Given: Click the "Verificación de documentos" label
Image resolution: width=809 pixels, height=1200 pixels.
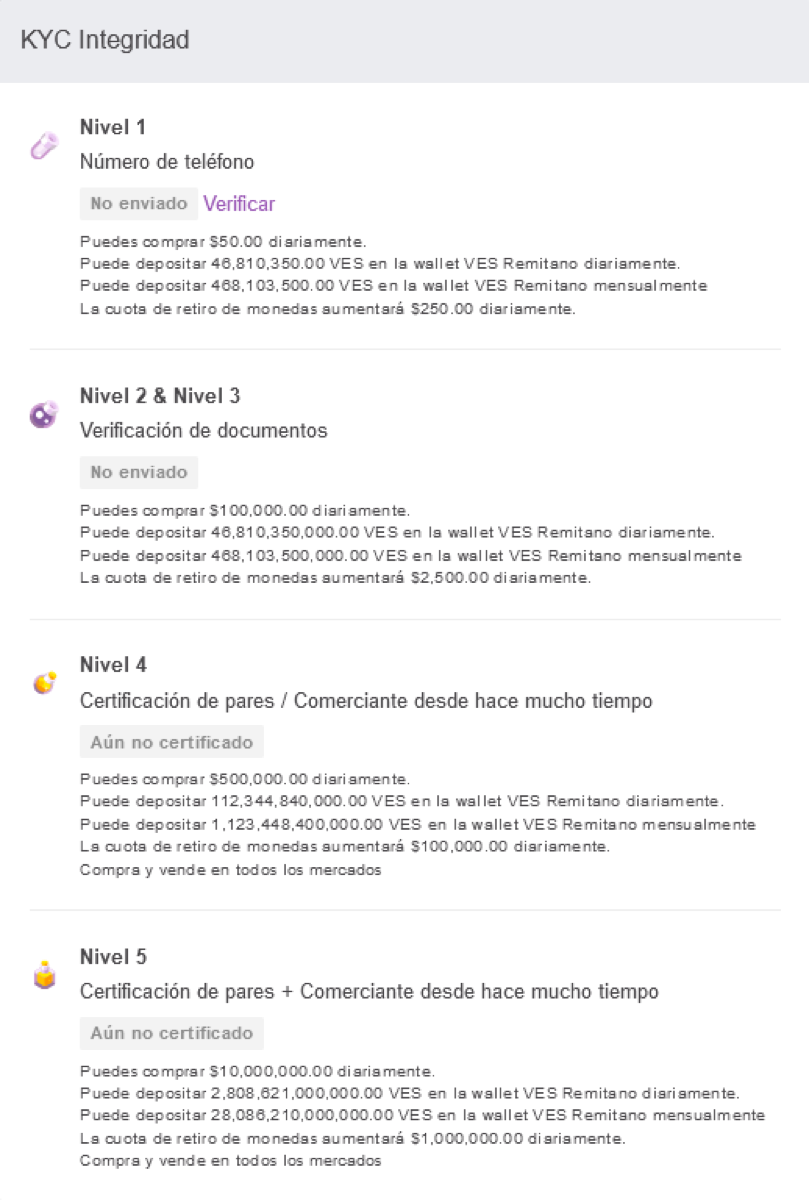Looking at the screenshot, I should pos(204,431).
